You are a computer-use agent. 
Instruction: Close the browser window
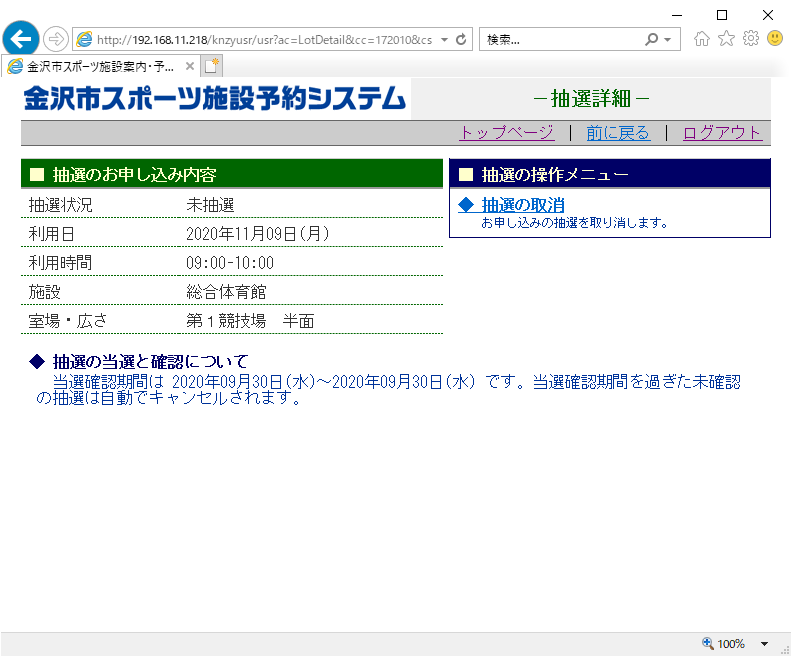768,15
